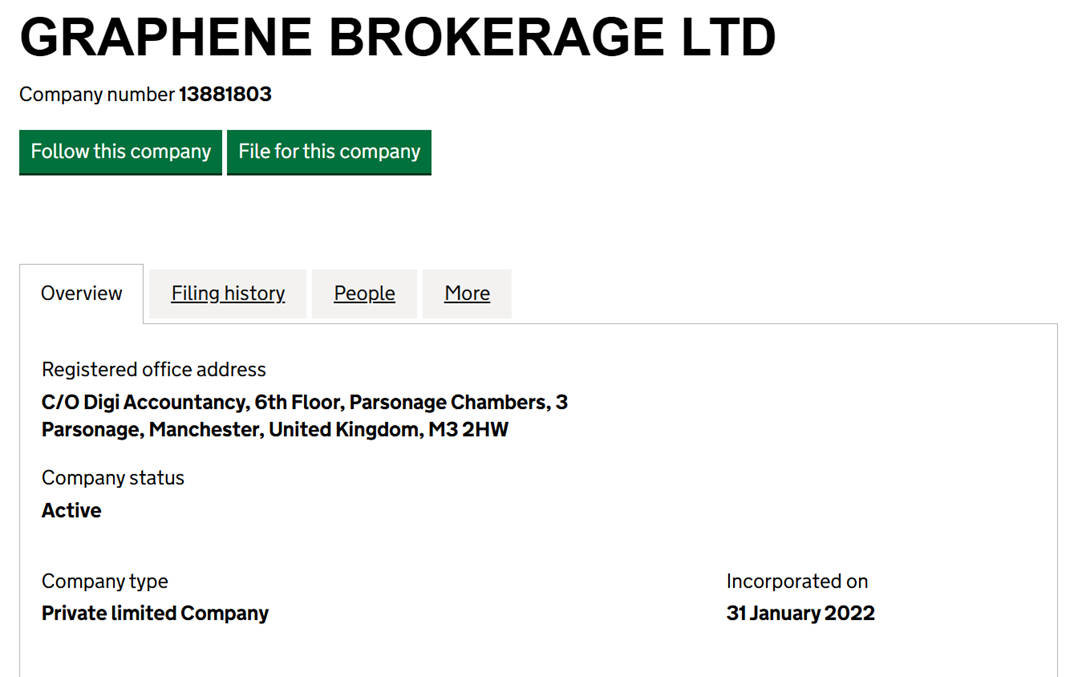Open the More tab

tap(467, 293)
